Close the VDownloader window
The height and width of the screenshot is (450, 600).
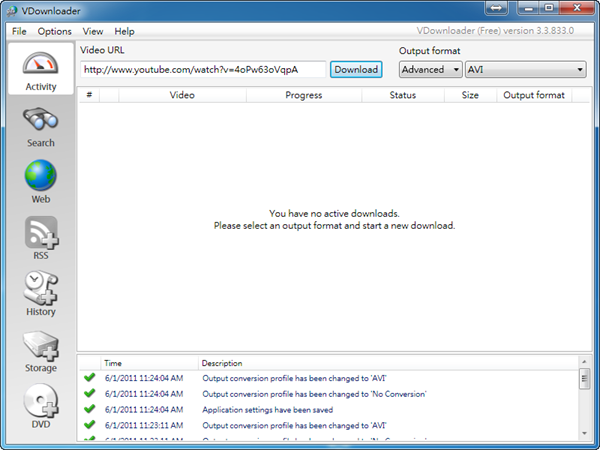tap(577, 8)
